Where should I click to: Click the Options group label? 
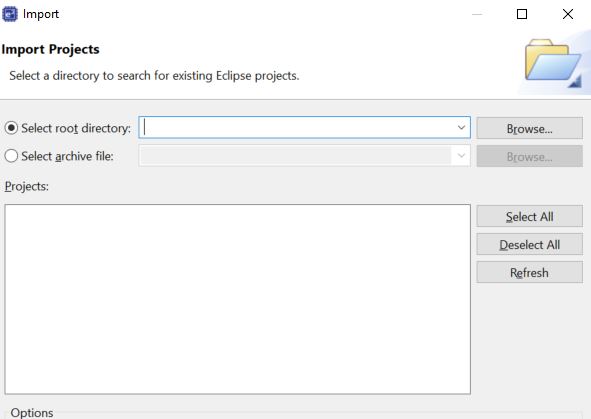point(32,413)
